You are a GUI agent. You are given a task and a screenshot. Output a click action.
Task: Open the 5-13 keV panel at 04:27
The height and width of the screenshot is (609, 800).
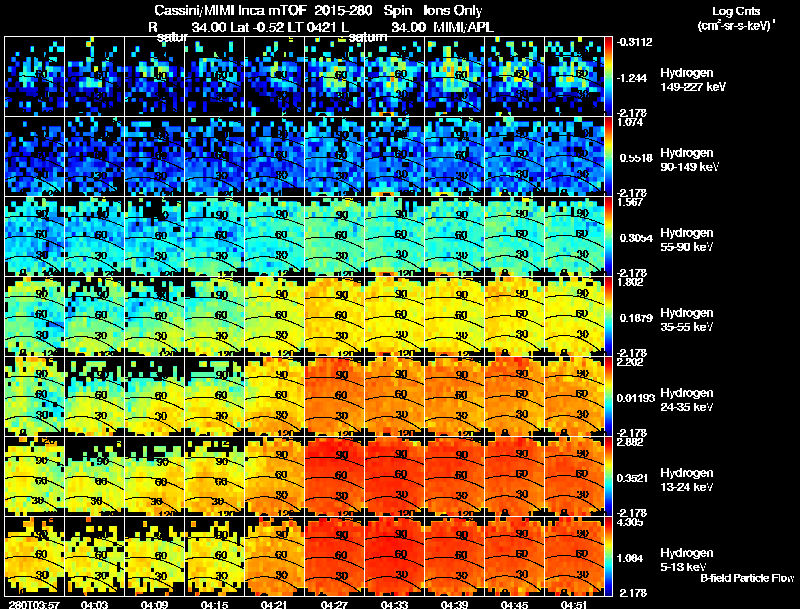click(334, 557)
